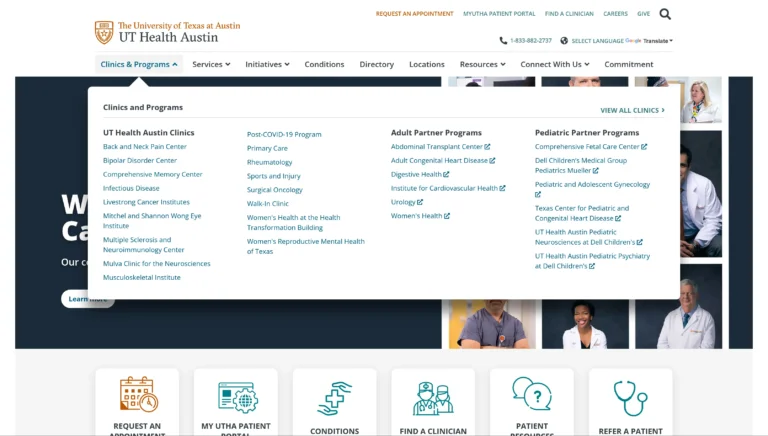This screenshot has width=768, height=436.
Task: Click the Find a Clinician doctors icon
Action: (433, 399)
